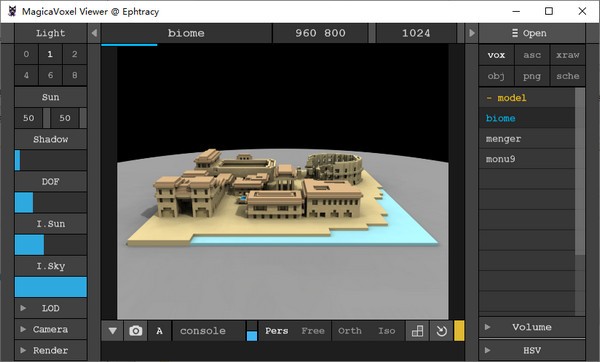Adjust the Shadow slider
This screenshot has height=362, width=600.
51,160
